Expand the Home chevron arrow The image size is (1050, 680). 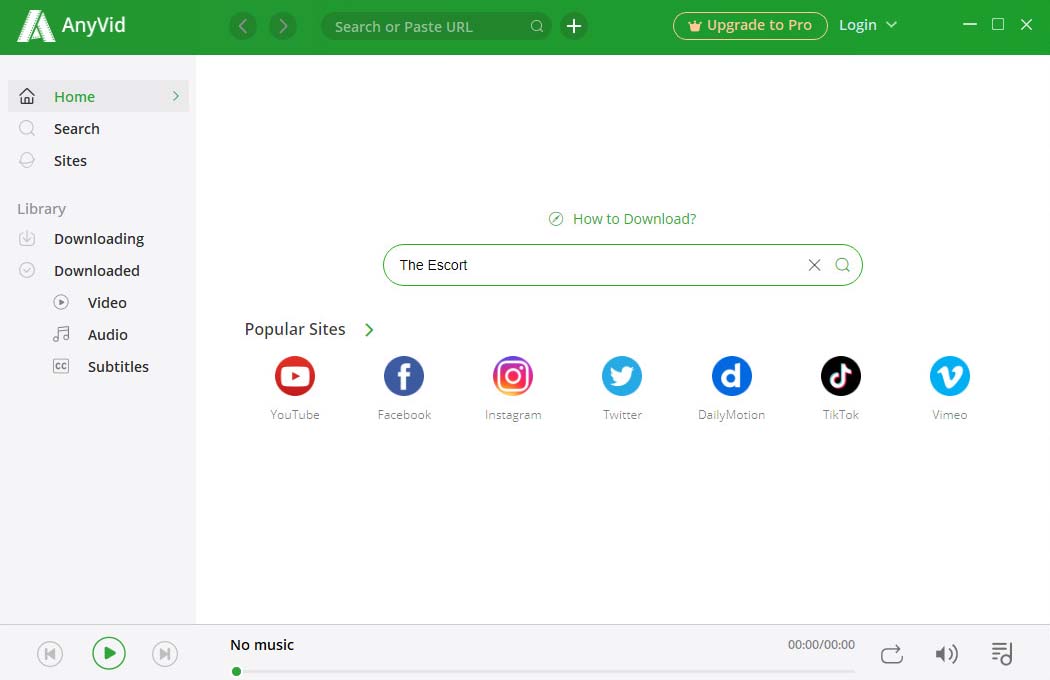tap(175, 96)
